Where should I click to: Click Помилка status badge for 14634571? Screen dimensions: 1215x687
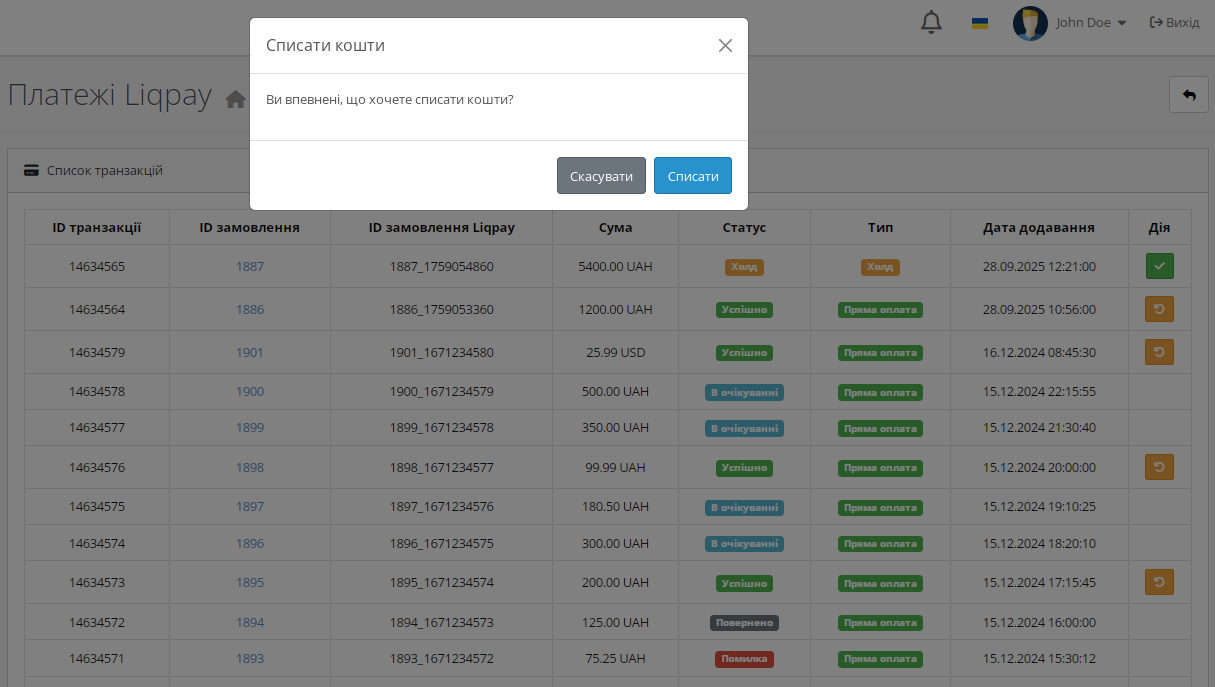coord(744,659)
